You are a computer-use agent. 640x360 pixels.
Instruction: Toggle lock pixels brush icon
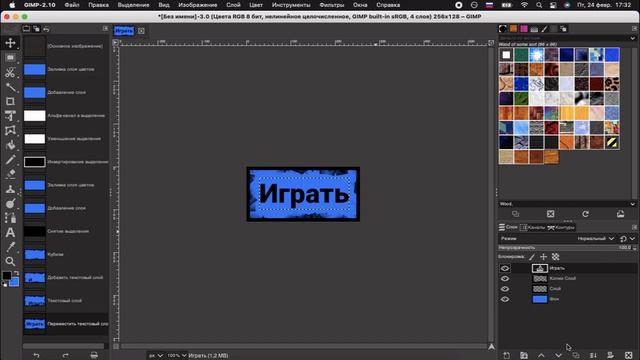coord(532,257)
